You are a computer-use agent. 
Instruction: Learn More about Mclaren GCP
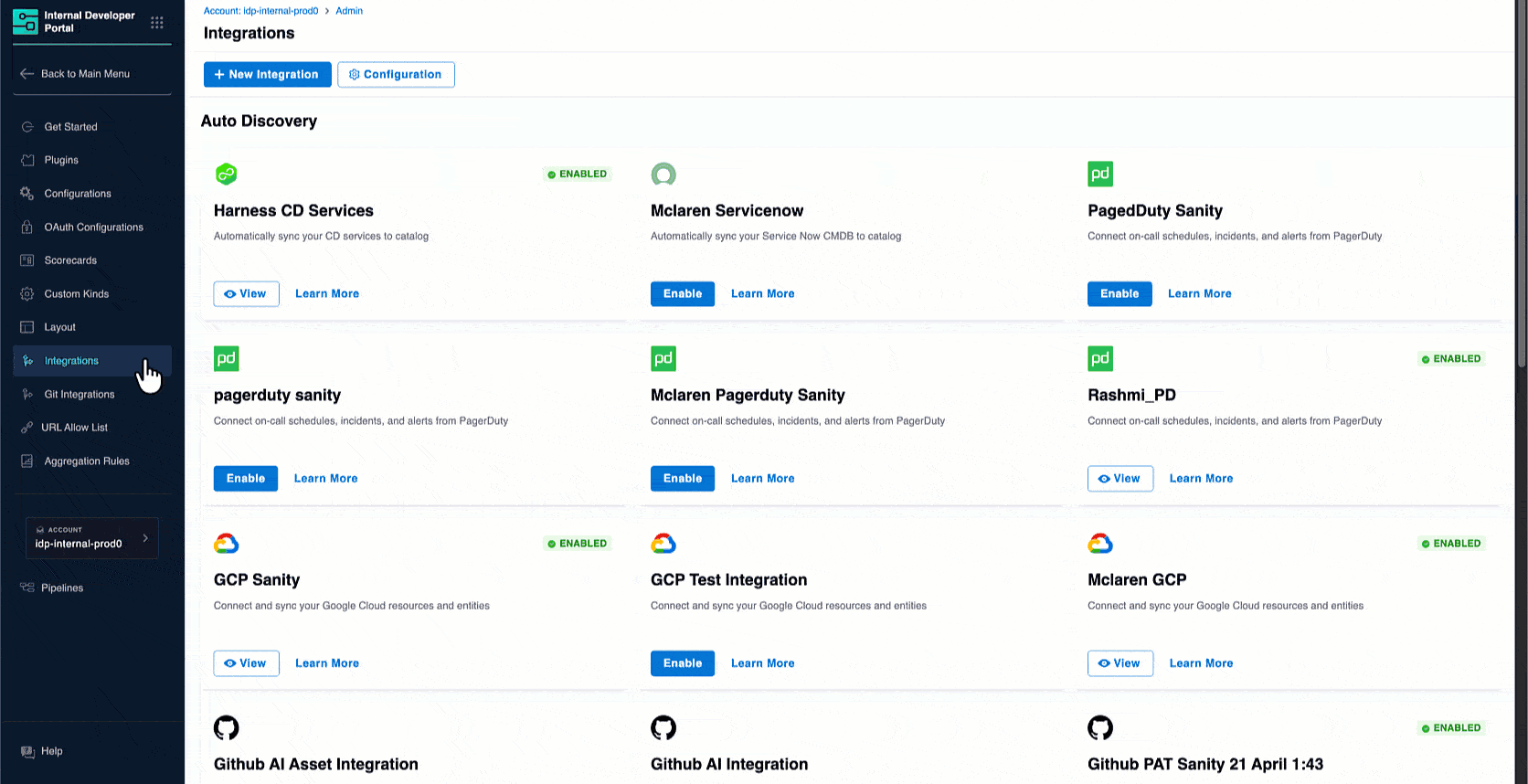coord(1202,663)
